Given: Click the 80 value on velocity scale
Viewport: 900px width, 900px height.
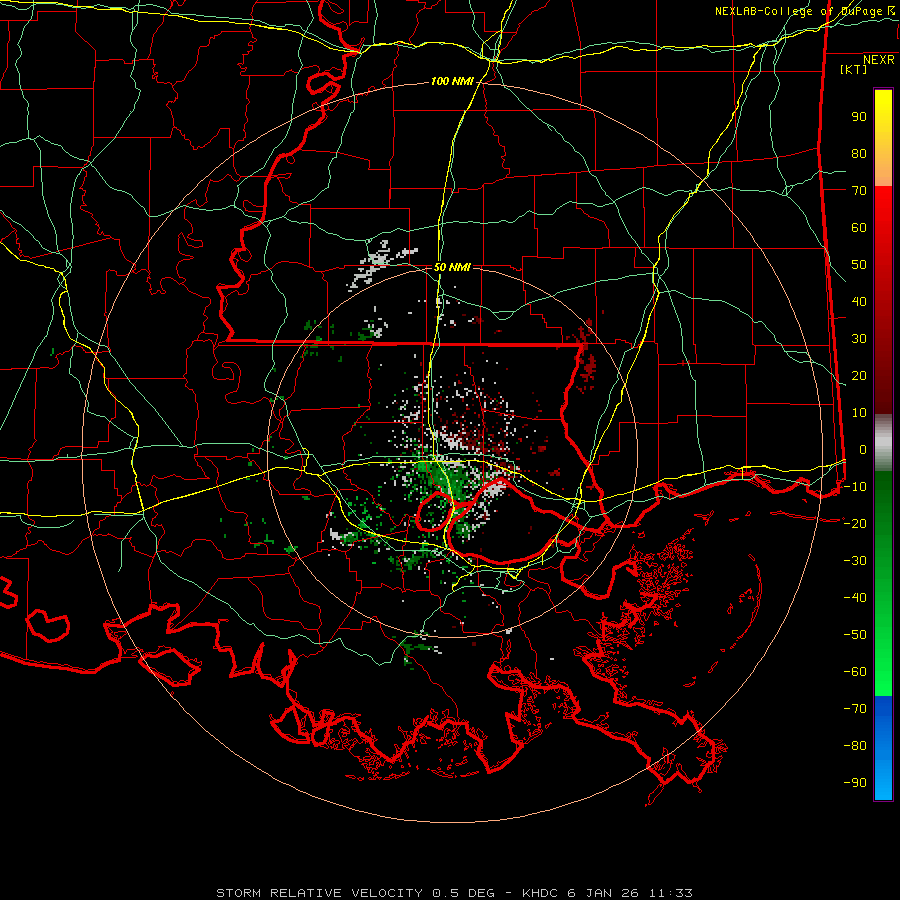Looking at the screenshot, I should tap(859, 154).
